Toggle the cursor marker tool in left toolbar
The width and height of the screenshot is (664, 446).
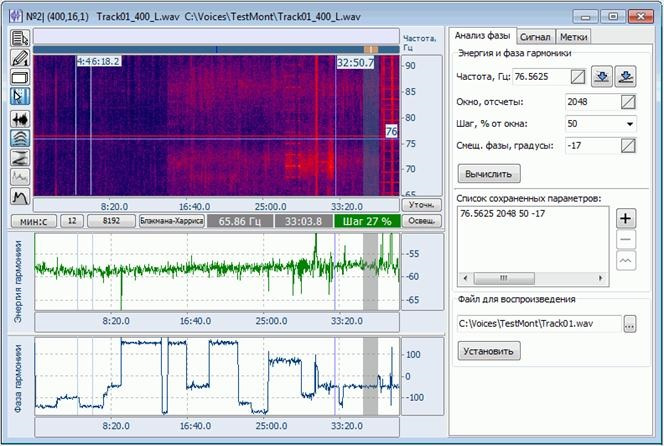pos(19,97)
